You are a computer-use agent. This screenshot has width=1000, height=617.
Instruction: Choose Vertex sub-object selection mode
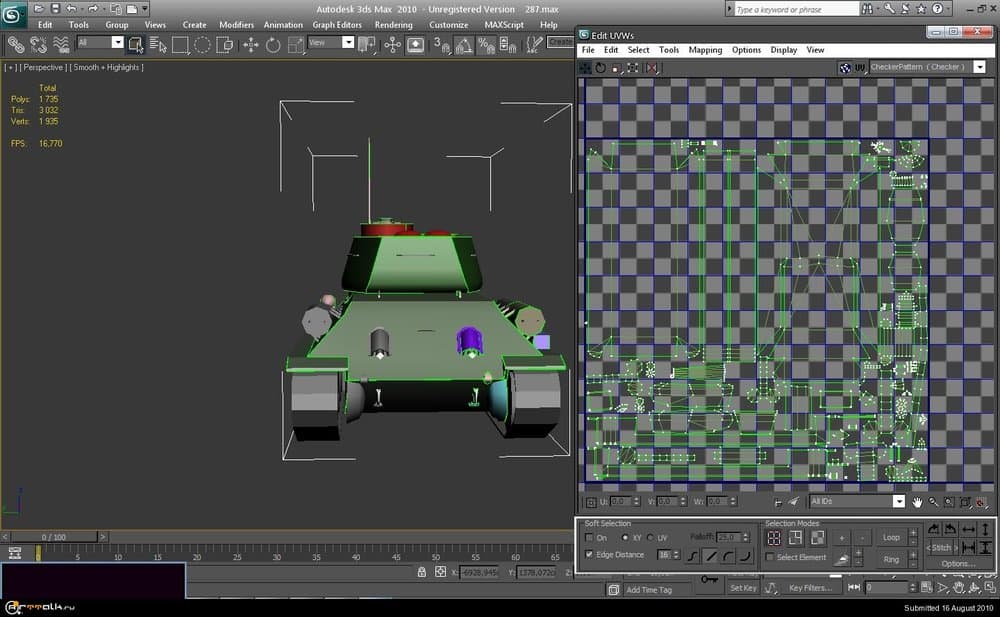point(773,538)
